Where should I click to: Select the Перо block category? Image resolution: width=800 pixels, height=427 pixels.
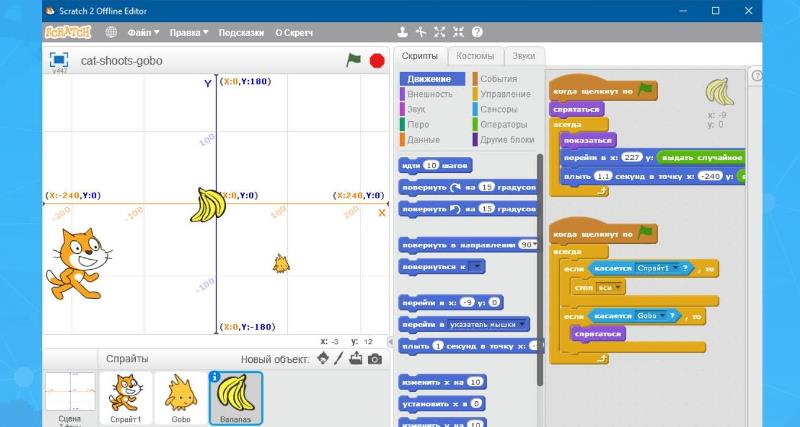(x=418, y=124)
